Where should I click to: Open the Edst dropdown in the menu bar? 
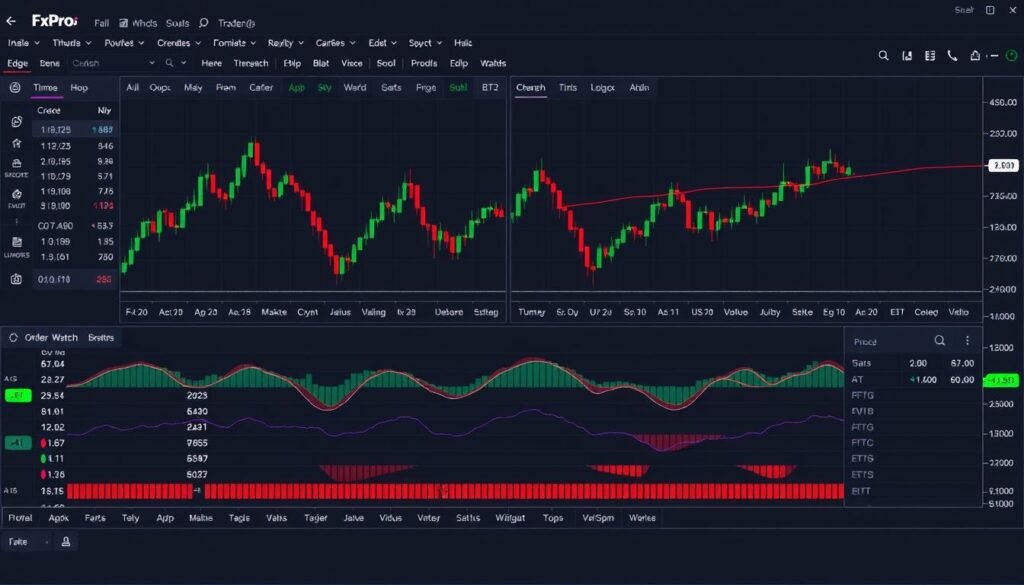pyautogui.click(x=381, y=43)
